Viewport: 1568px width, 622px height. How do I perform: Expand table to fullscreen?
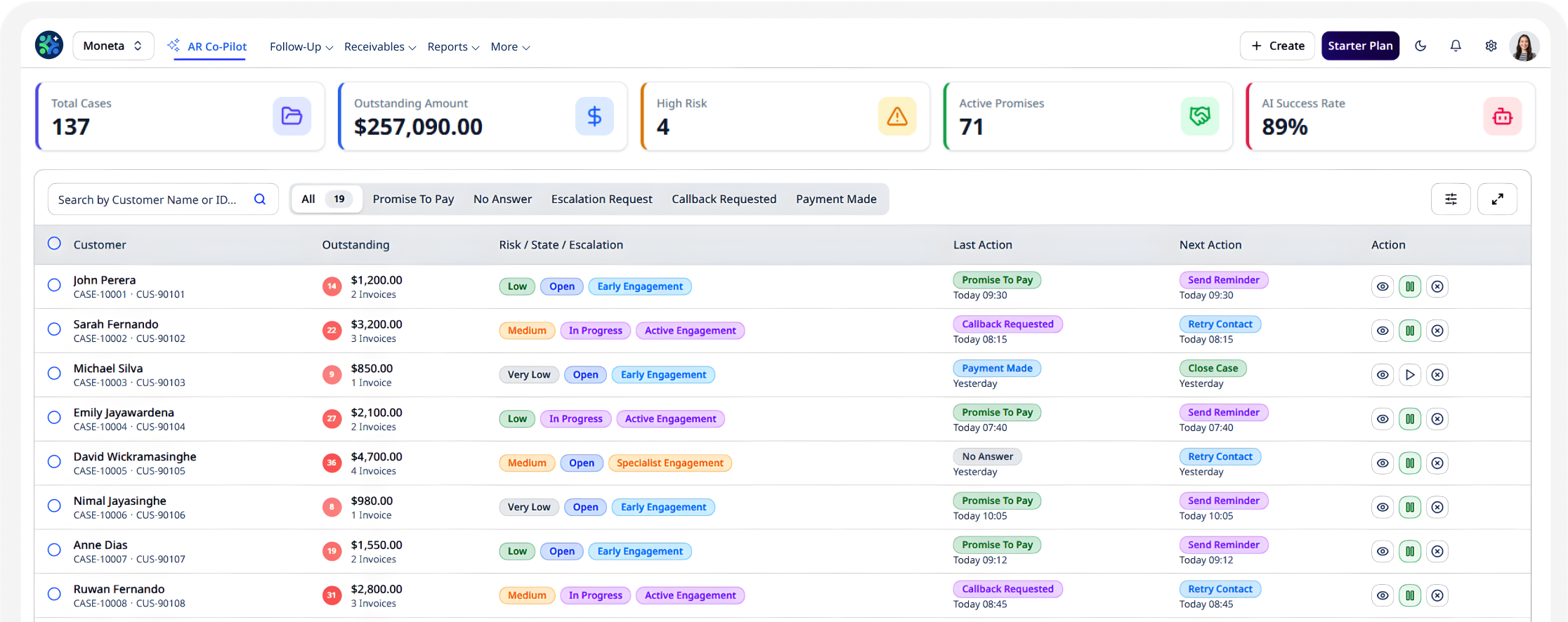coord(1497,199)
